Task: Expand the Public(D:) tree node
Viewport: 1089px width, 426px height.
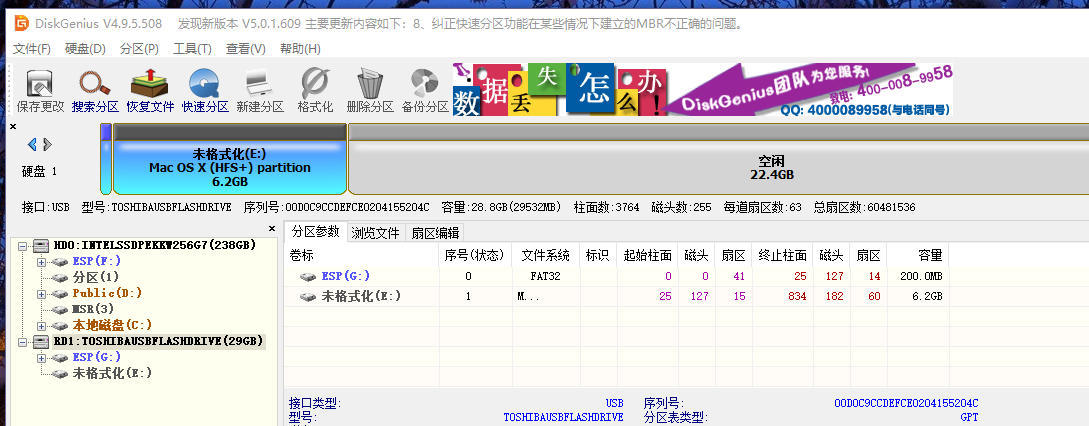Action: 42,294
